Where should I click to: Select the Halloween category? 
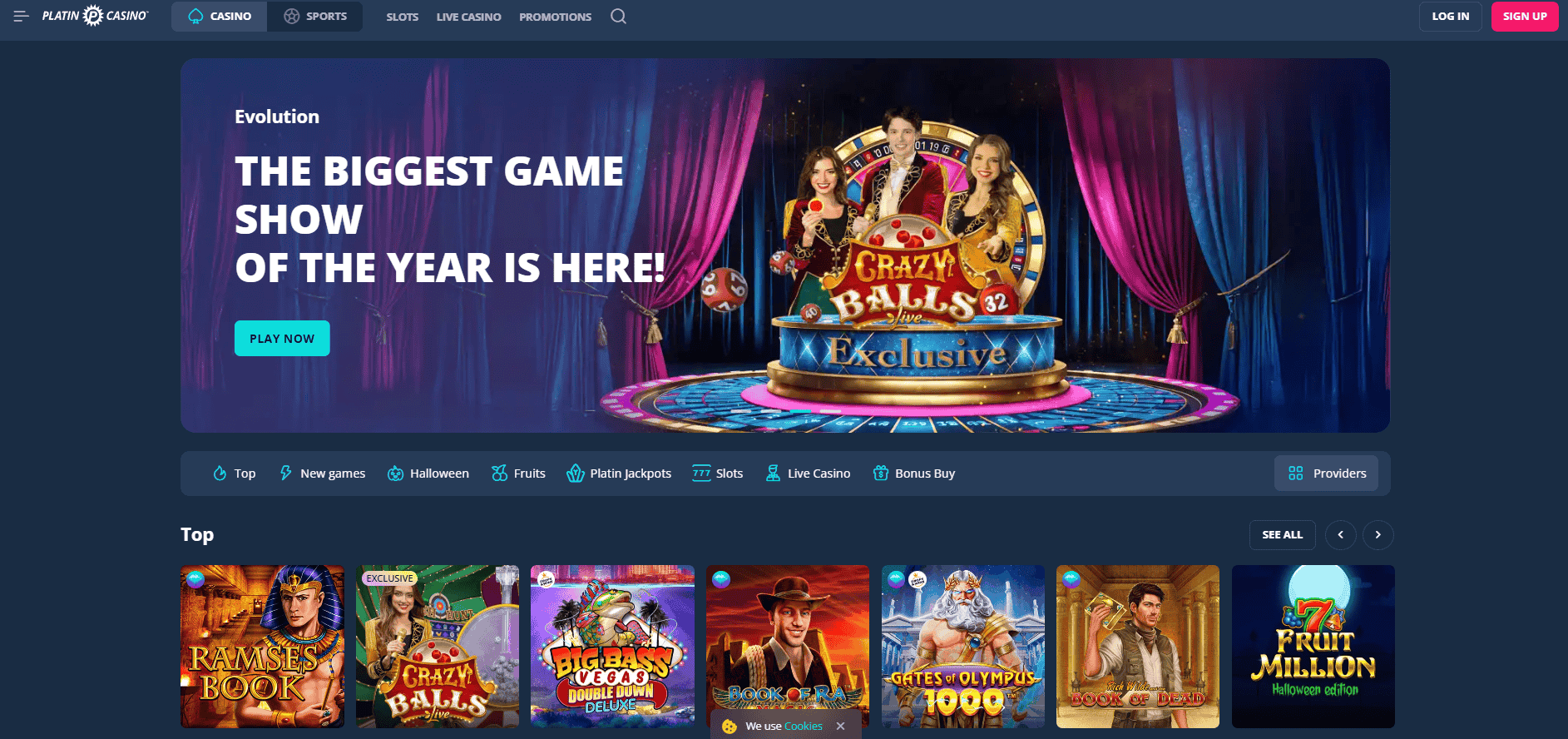click(428, 474)
